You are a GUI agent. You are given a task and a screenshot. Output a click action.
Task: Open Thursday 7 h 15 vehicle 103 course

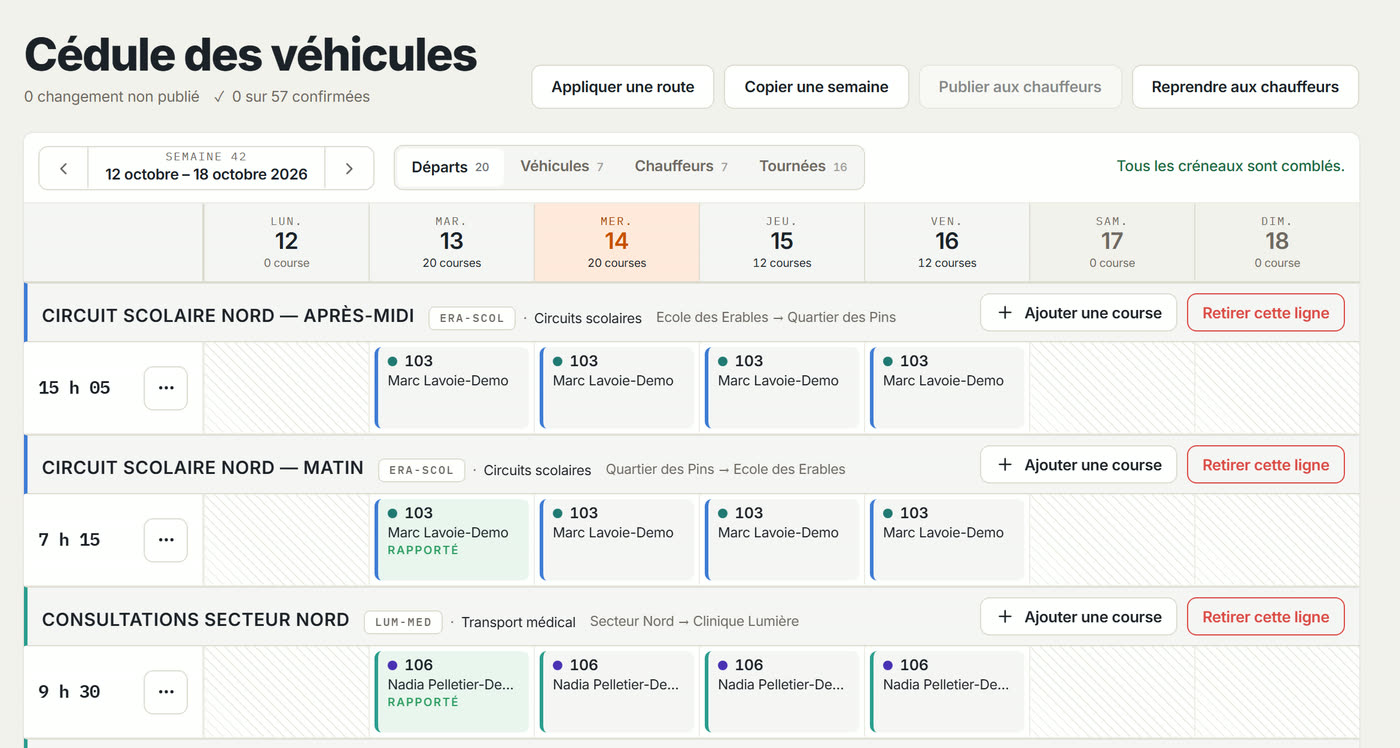[x=782, y=540]
